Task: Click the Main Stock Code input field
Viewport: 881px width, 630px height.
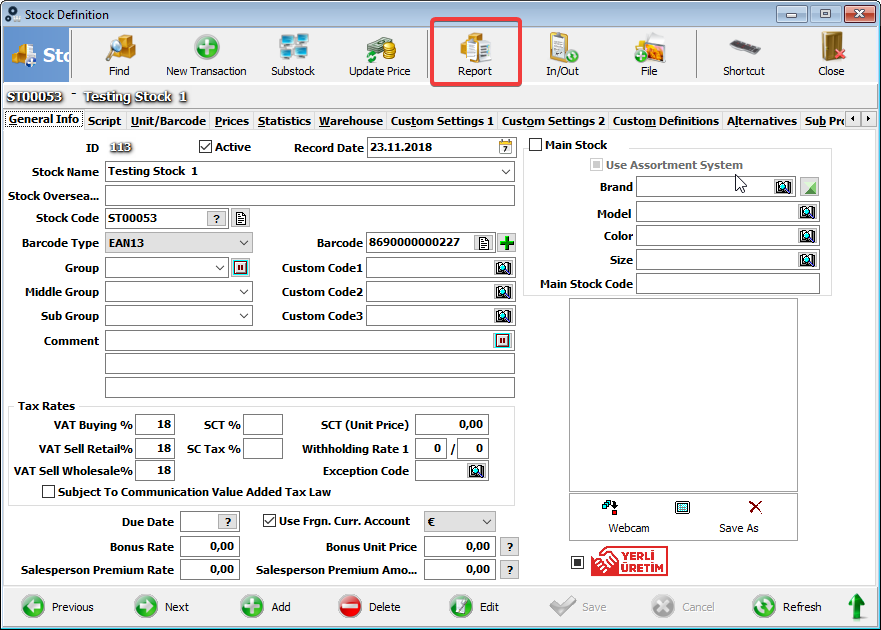Action: [728, 284]
